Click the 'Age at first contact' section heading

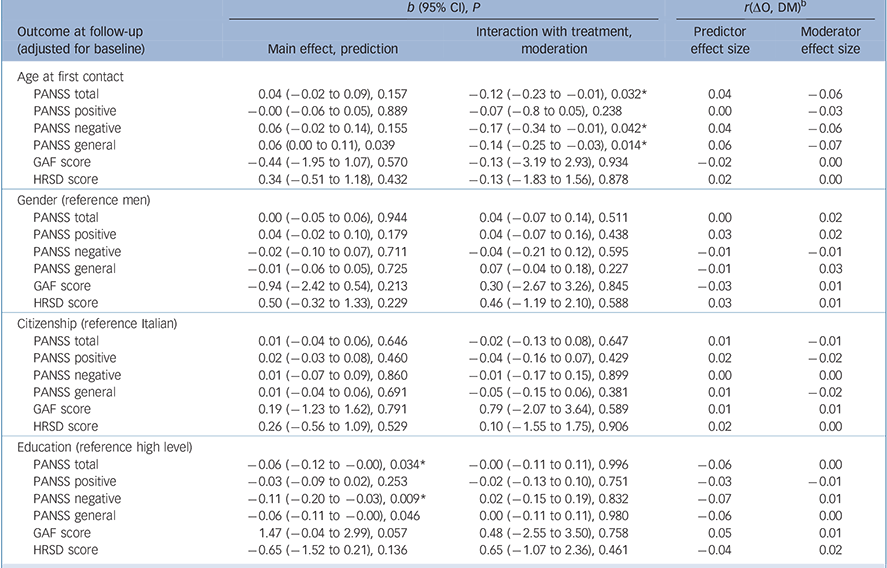click(62, 76)
